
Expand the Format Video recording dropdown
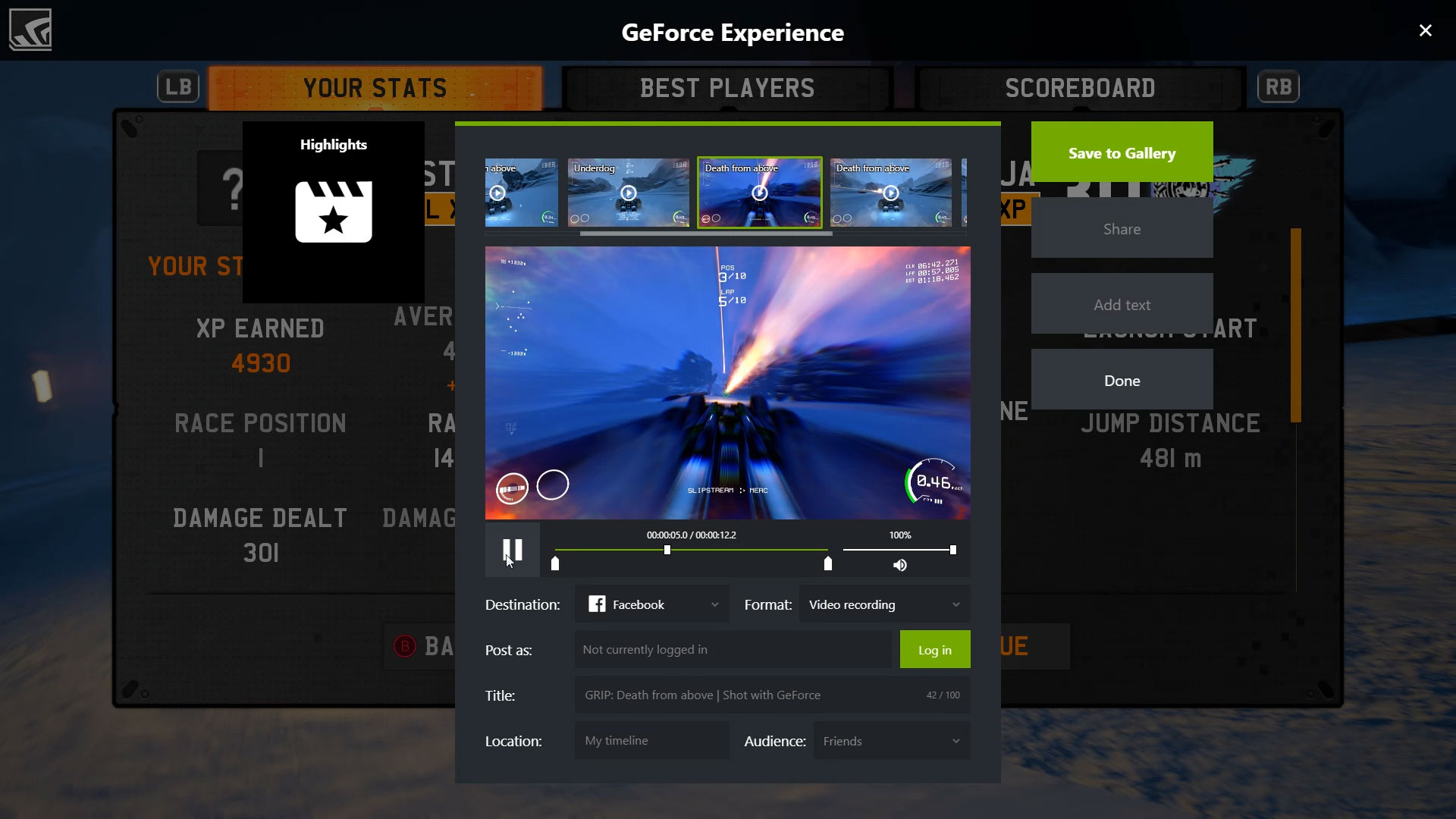[884, 604]
